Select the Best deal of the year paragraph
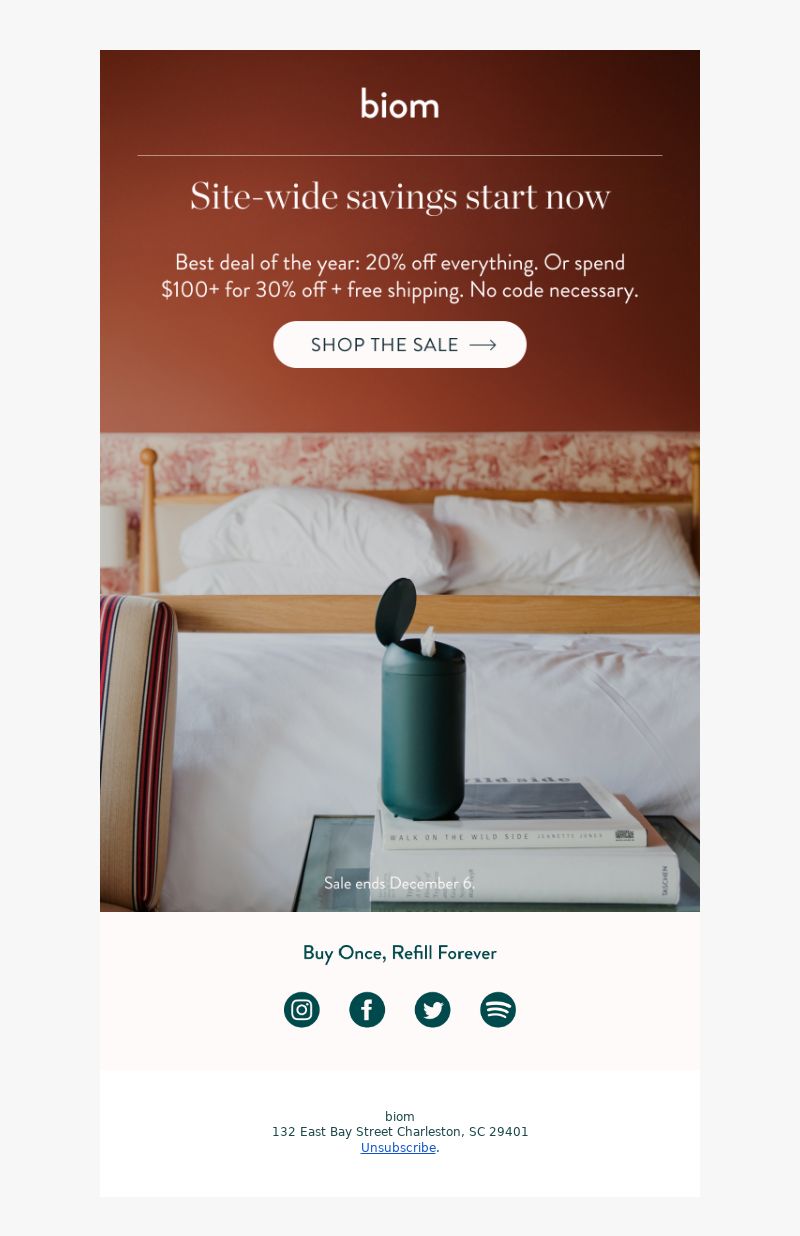Image resolution: width=800 pixels, height=1236 pixels. (400, 276)
